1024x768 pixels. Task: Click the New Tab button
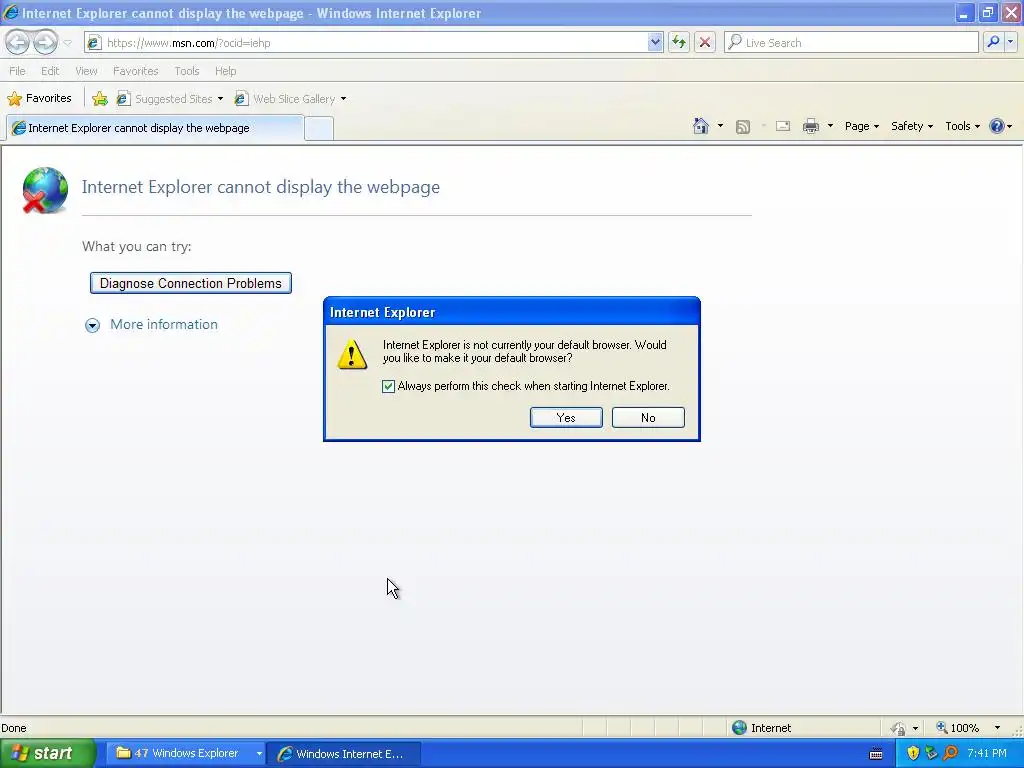(319, 129)
